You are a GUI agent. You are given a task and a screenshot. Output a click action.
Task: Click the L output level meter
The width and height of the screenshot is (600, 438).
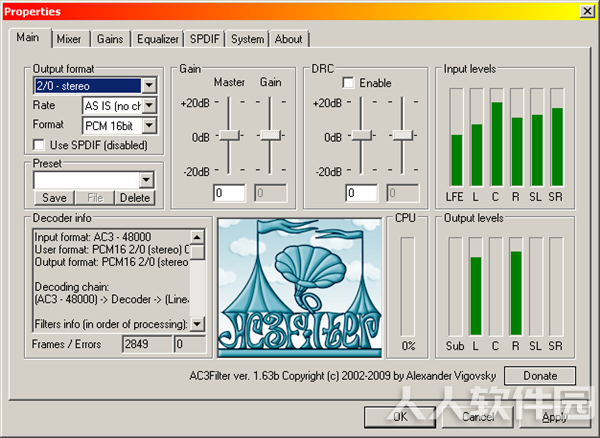(x=476, y=287)
